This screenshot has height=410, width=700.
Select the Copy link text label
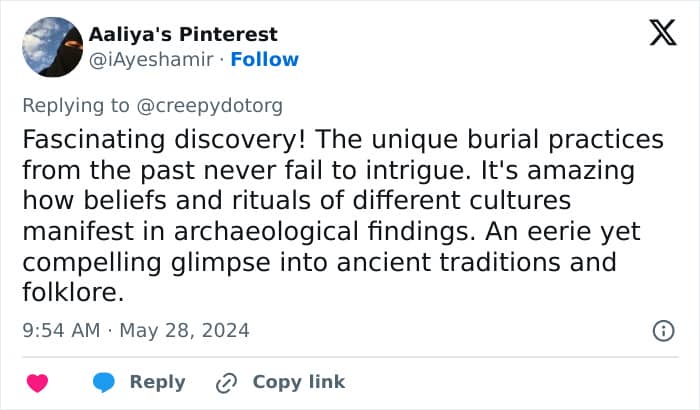click(299, 382)
